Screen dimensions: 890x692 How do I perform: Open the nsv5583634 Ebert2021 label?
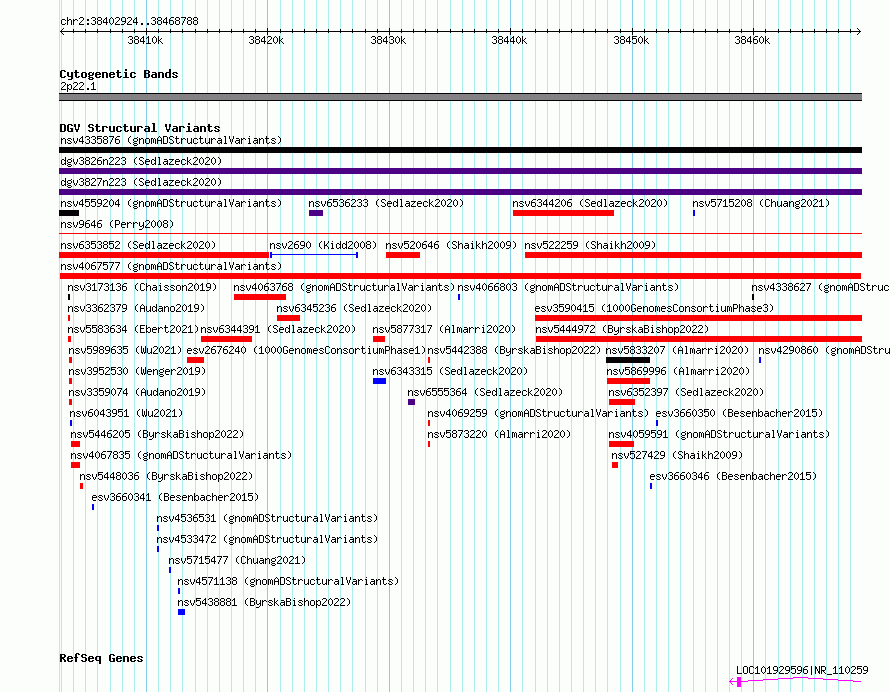pos(133,329)
